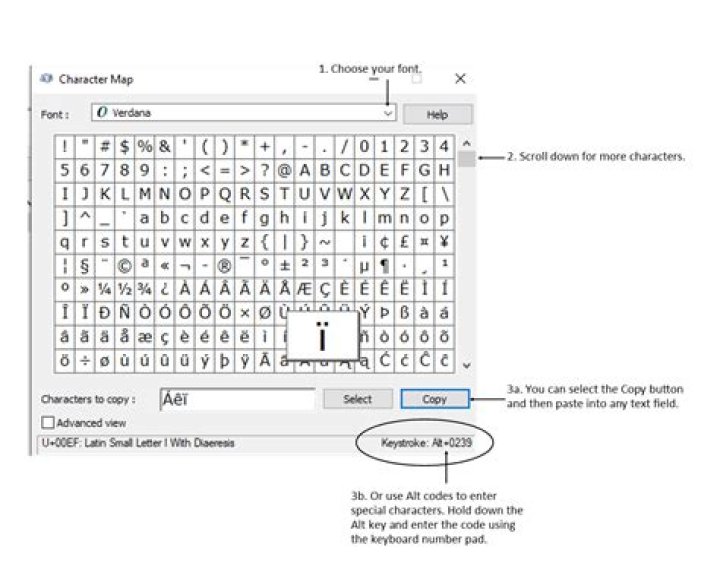
Task: Enable the Advanced view checkbox
Action: click(49, 422)
